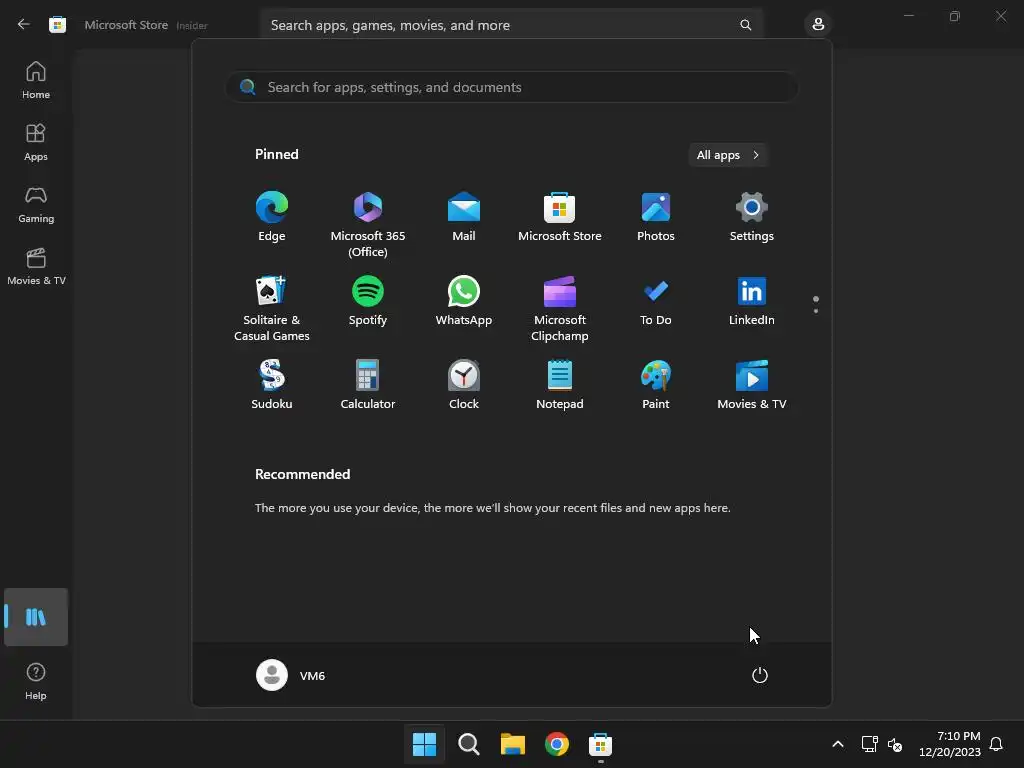1024x768 pixels.
Task: Open Gaming section in Microsoft Store
Action: [x=36, y=204]
